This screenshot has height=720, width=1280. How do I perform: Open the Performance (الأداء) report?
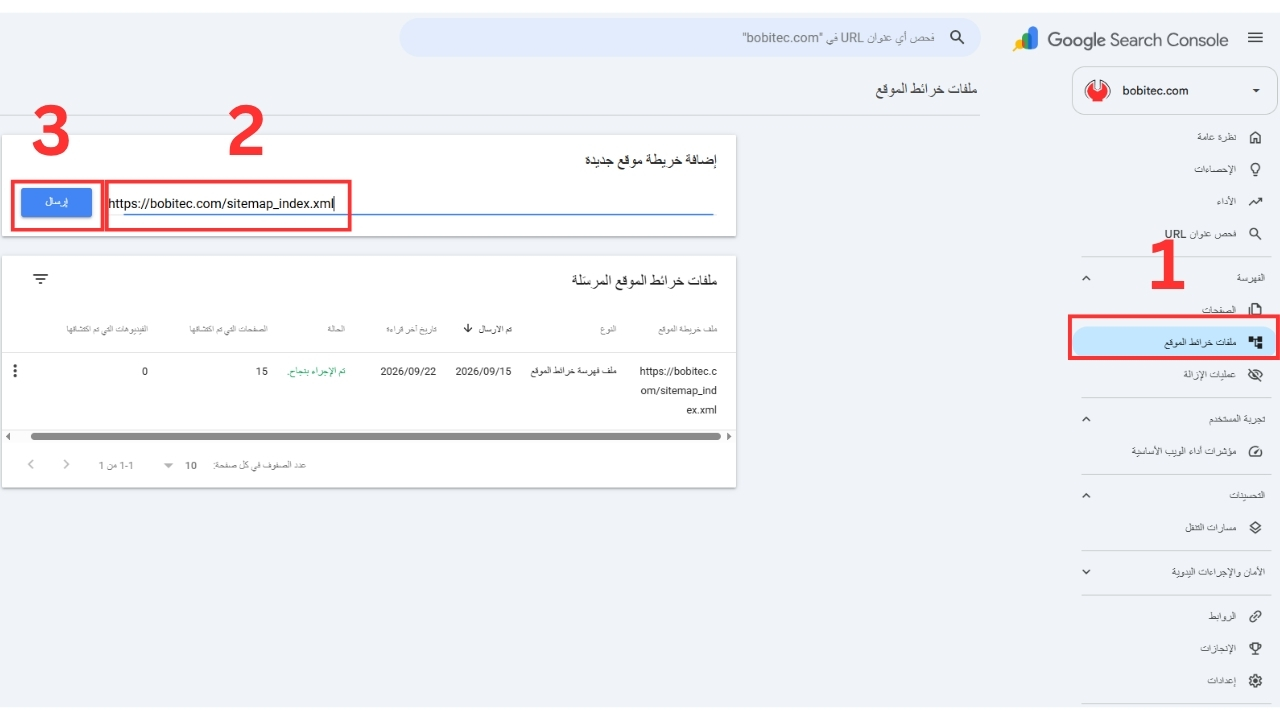point(1239,201)
